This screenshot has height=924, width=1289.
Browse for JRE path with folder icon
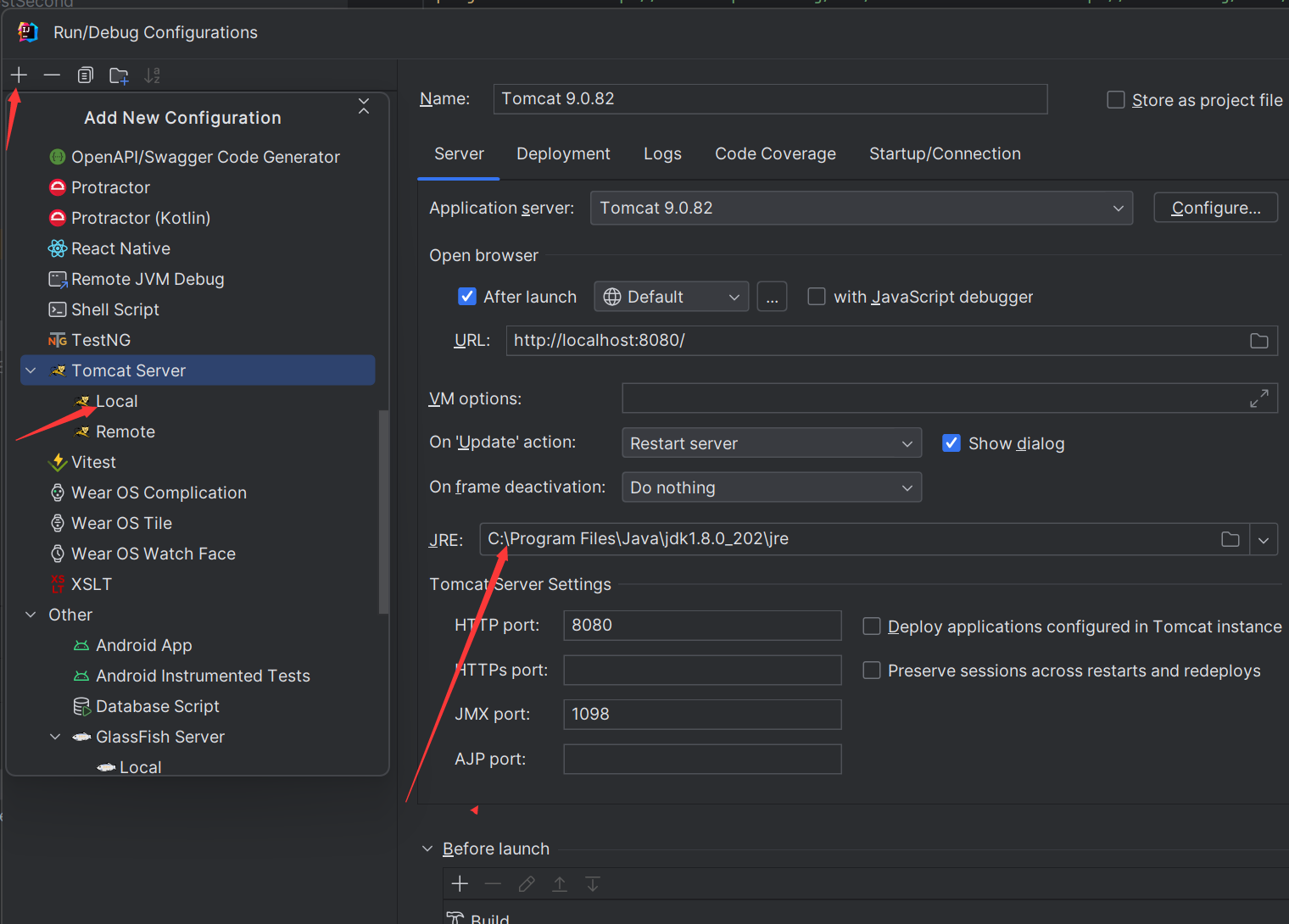click(1230, 539)
